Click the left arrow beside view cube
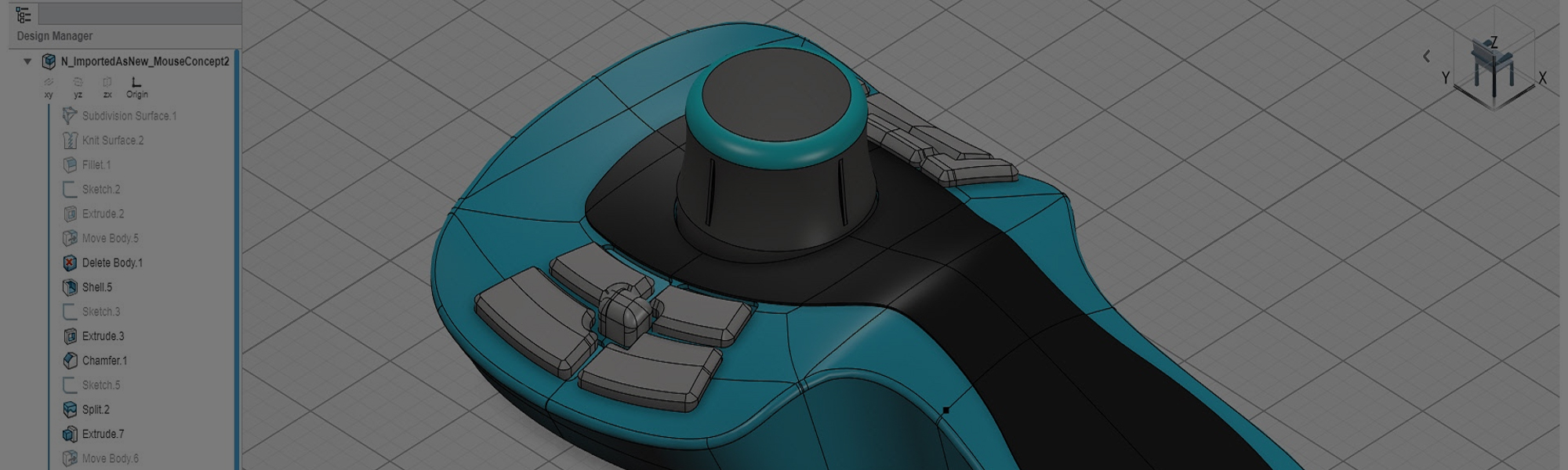1568x470 pixels. click(1427, 56)
